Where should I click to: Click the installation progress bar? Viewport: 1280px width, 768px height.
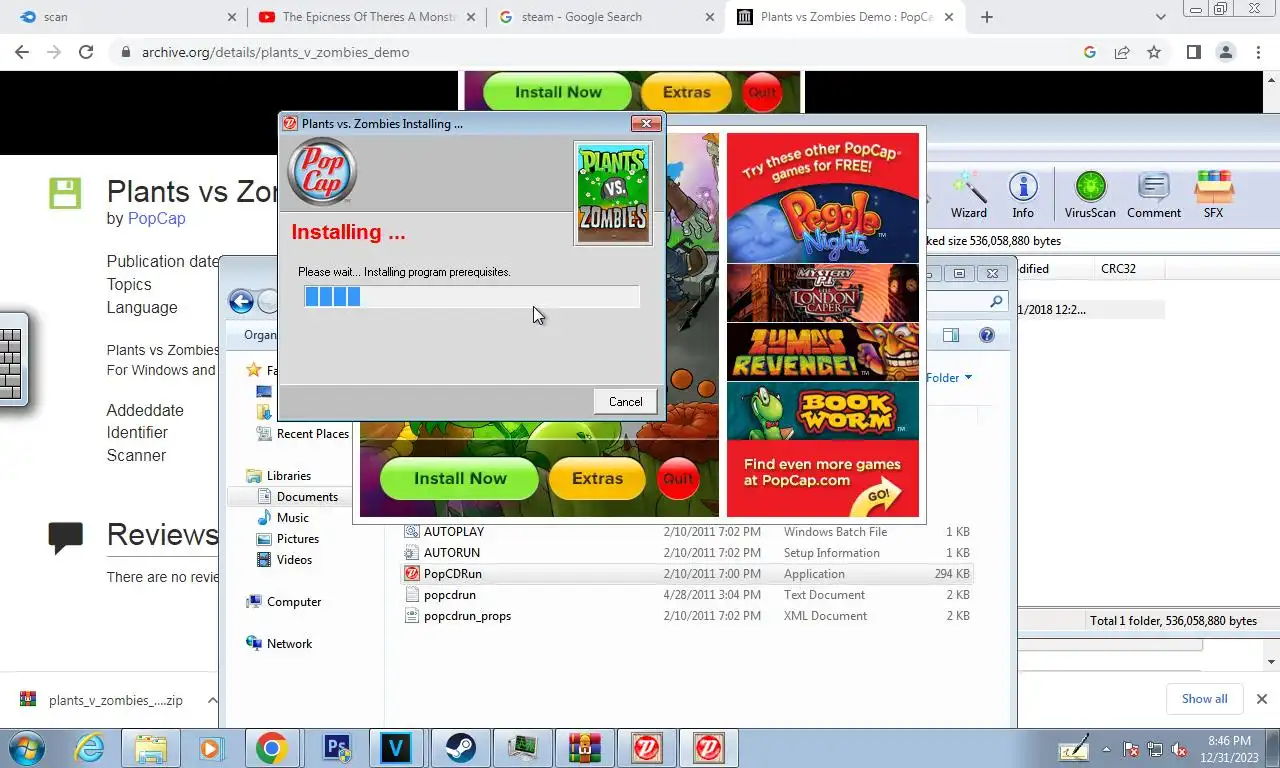472,296
